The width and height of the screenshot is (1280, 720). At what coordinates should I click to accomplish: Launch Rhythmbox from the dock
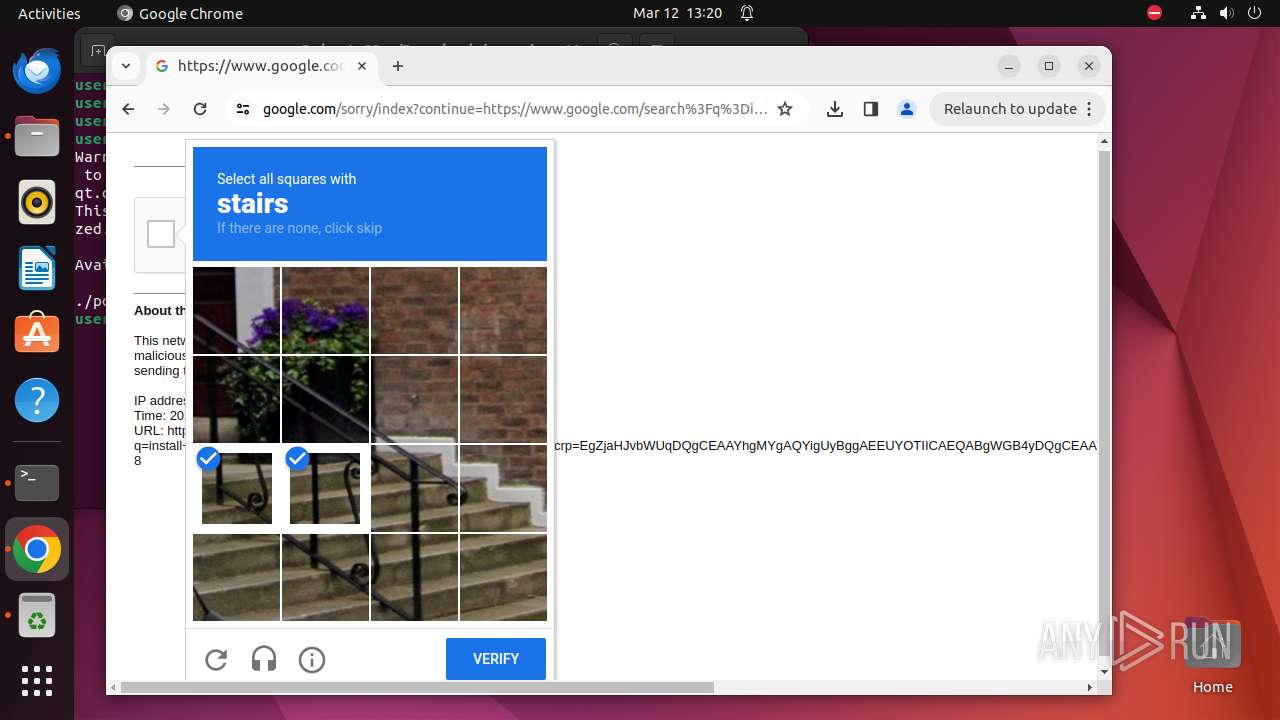pyautogui.click(x=37, y=203)
